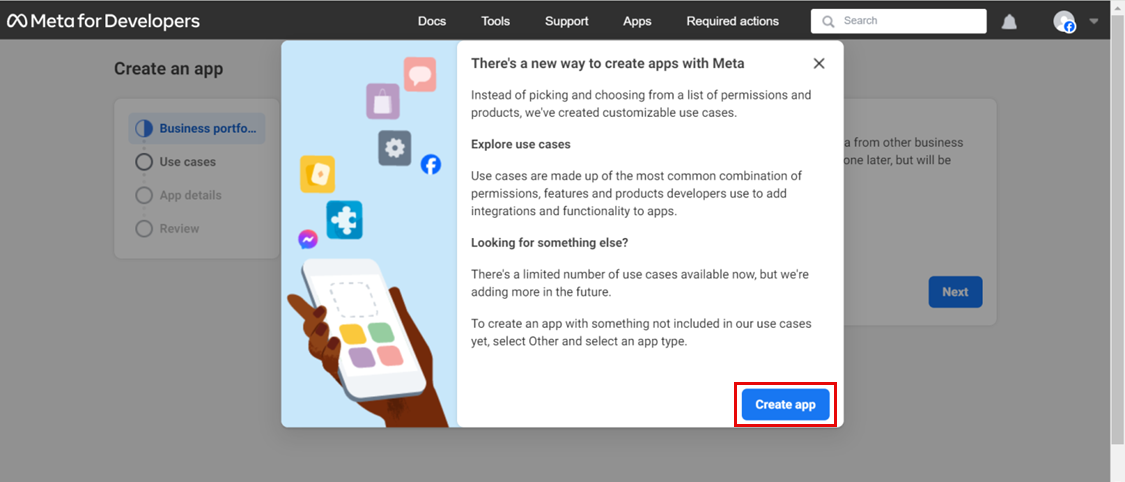
Task: Open Required actions in top bar
Action: point(733,21)
